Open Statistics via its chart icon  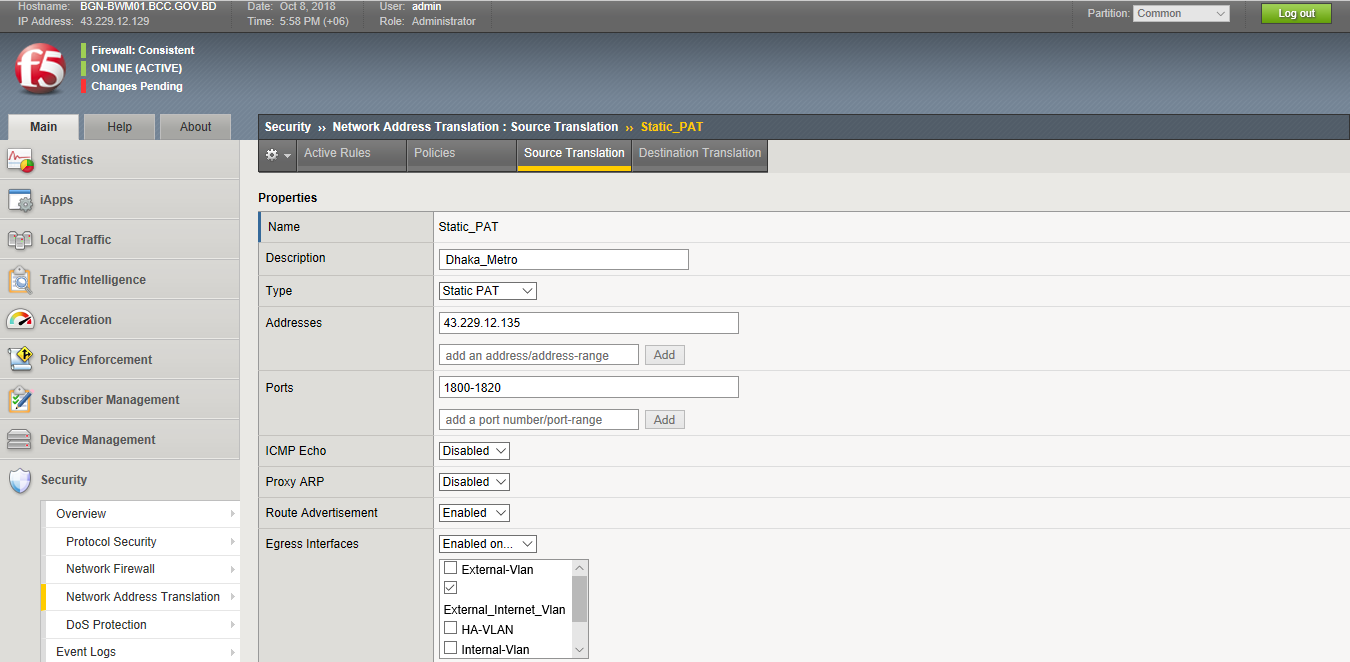tap(20, 160)
